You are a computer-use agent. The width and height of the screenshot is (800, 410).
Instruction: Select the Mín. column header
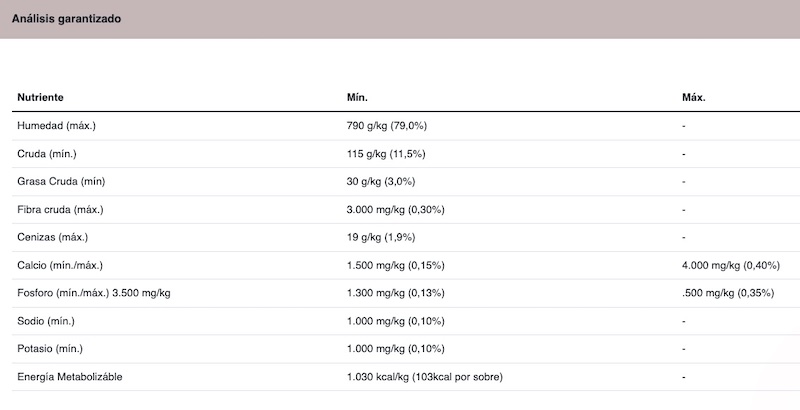click(x=357, y=97)
